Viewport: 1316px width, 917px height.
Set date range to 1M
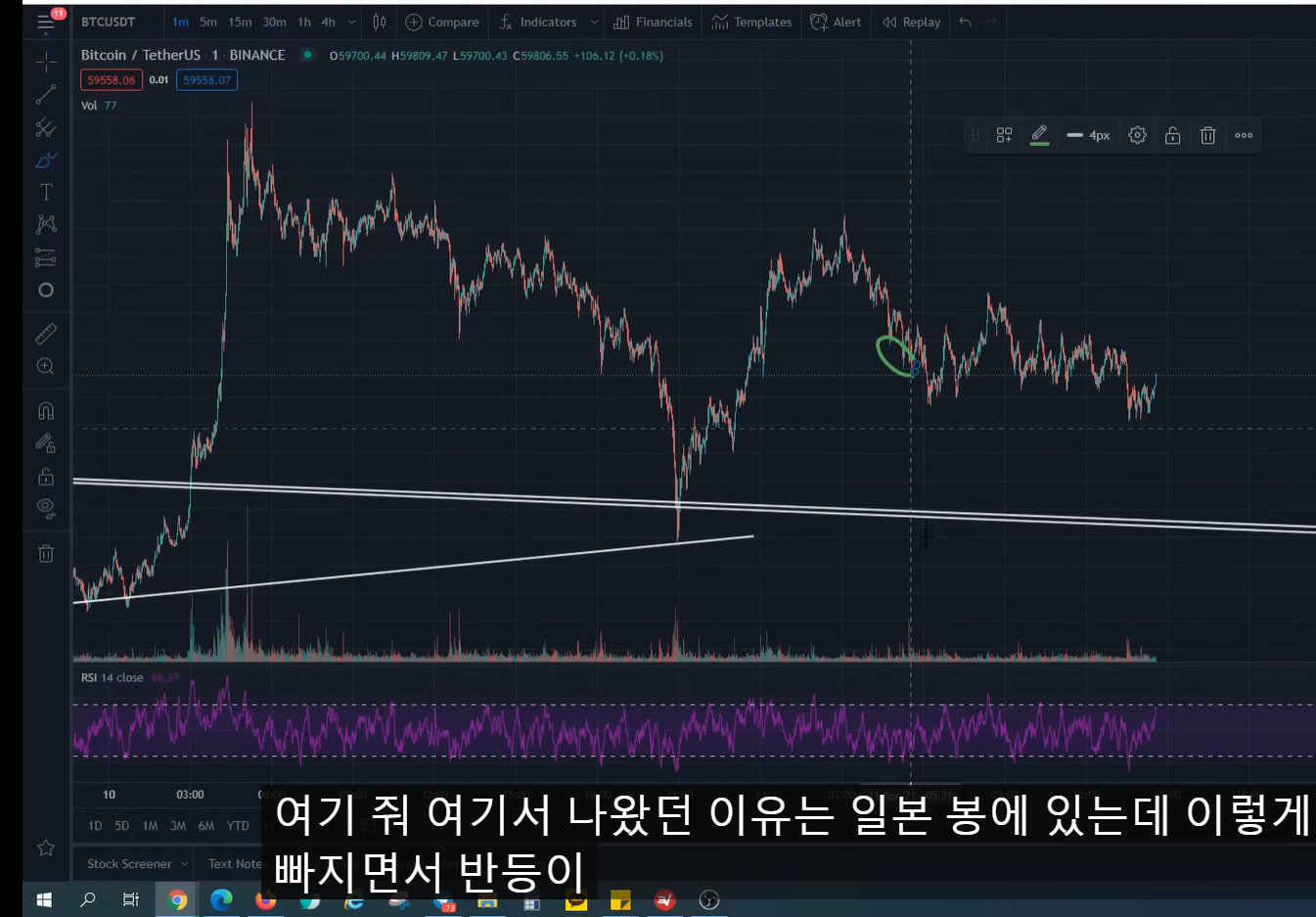150,826
